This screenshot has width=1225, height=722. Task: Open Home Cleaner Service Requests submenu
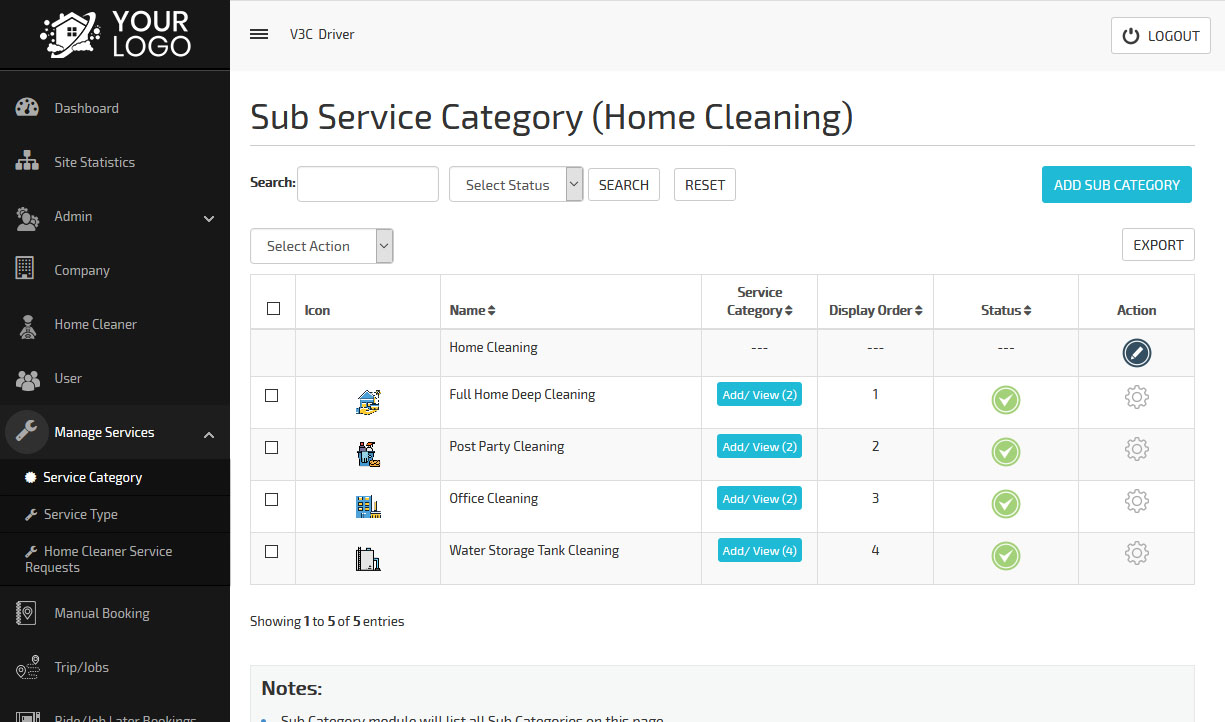(x=115, y=559)
